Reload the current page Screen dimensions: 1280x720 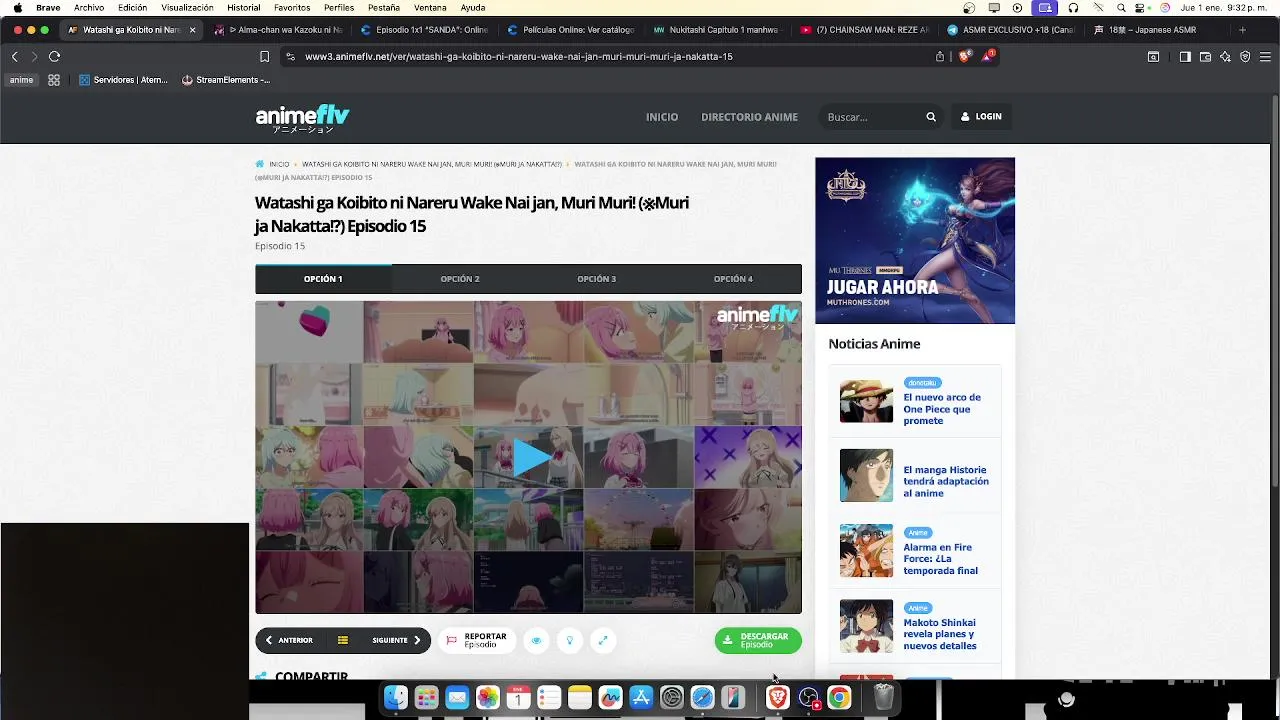click(x=54, y=57)
